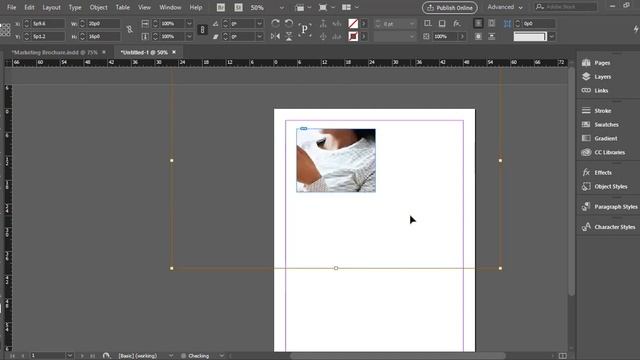The width and height of the screenshot is (640, 360).
Task: Close the Untitled-1 document tab
Action: click(x=174, y=52)
